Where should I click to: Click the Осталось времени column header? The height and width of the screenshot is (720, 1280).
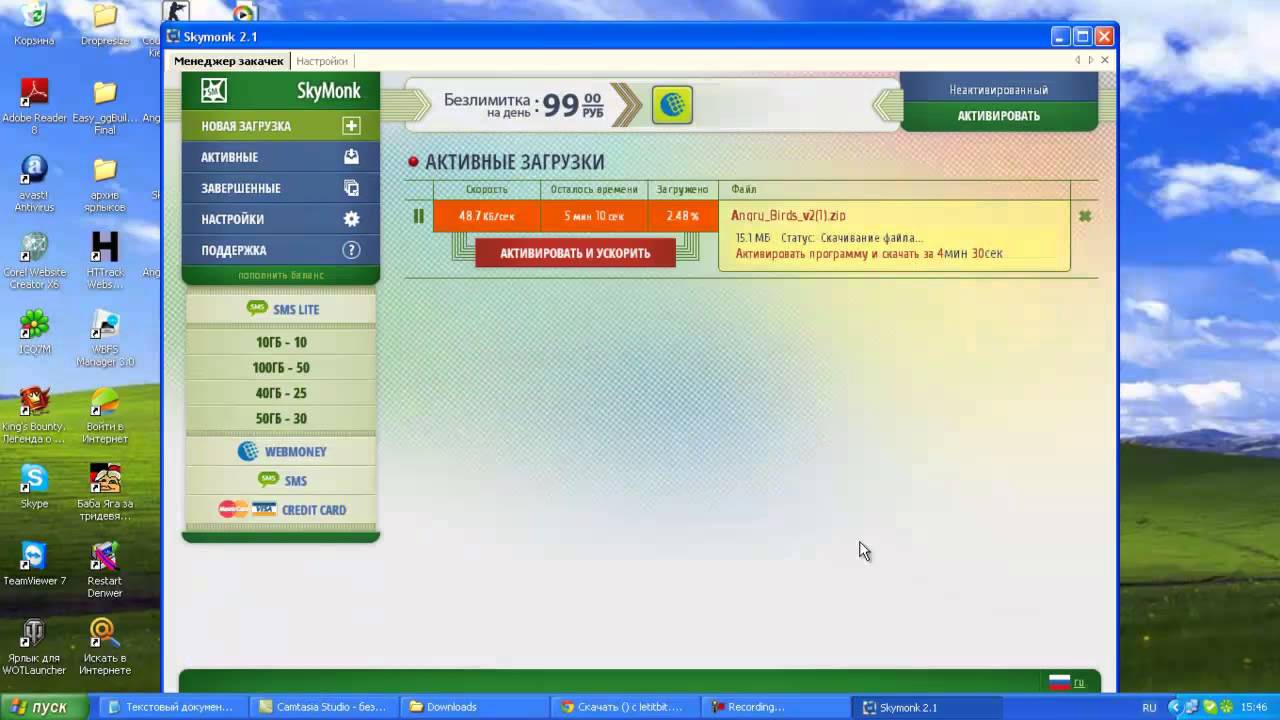coord(594,189)
